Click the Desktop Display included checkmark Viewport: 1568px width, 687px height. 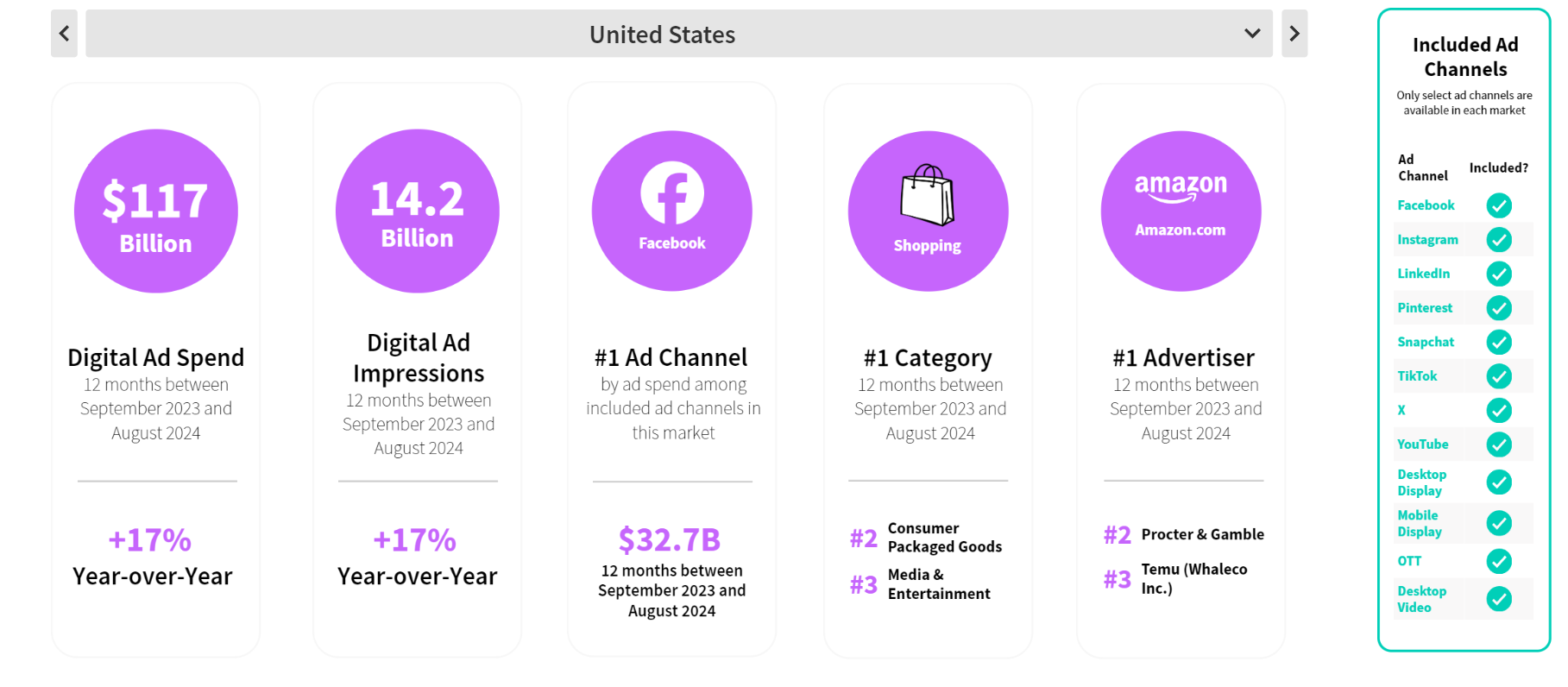coord(1499,482)
